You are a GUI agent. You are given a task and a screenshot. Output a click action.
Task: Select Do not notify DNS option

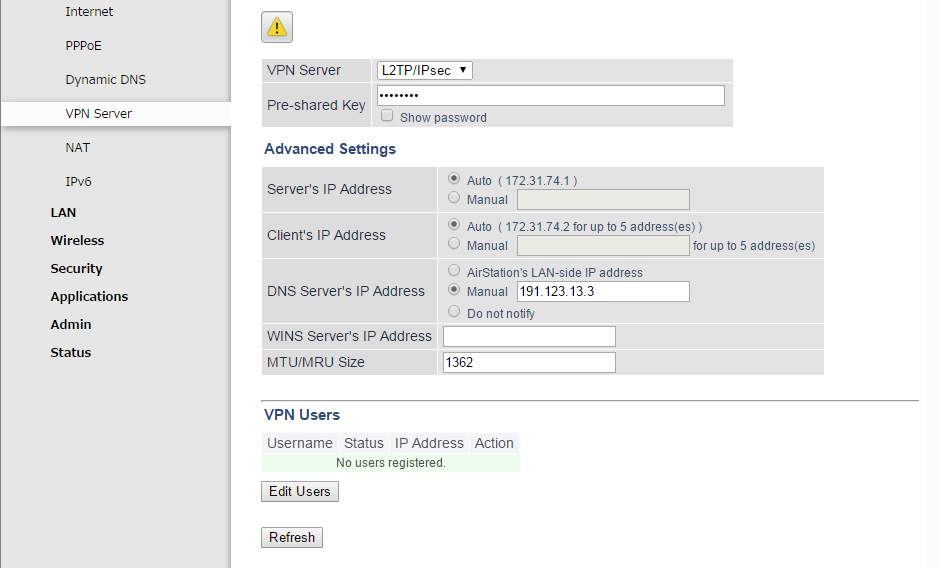coord(454,311)
